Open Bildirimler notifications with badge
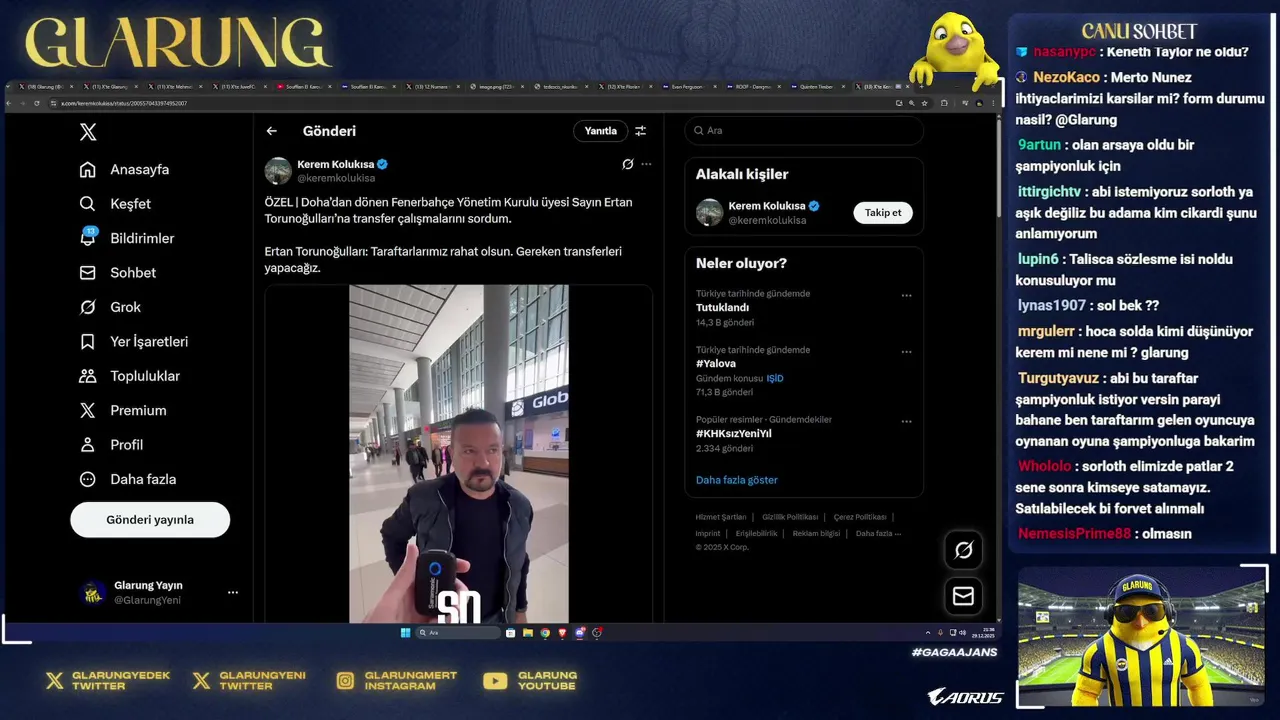This screenshot has height=720, width=1280. click(126, 238)
